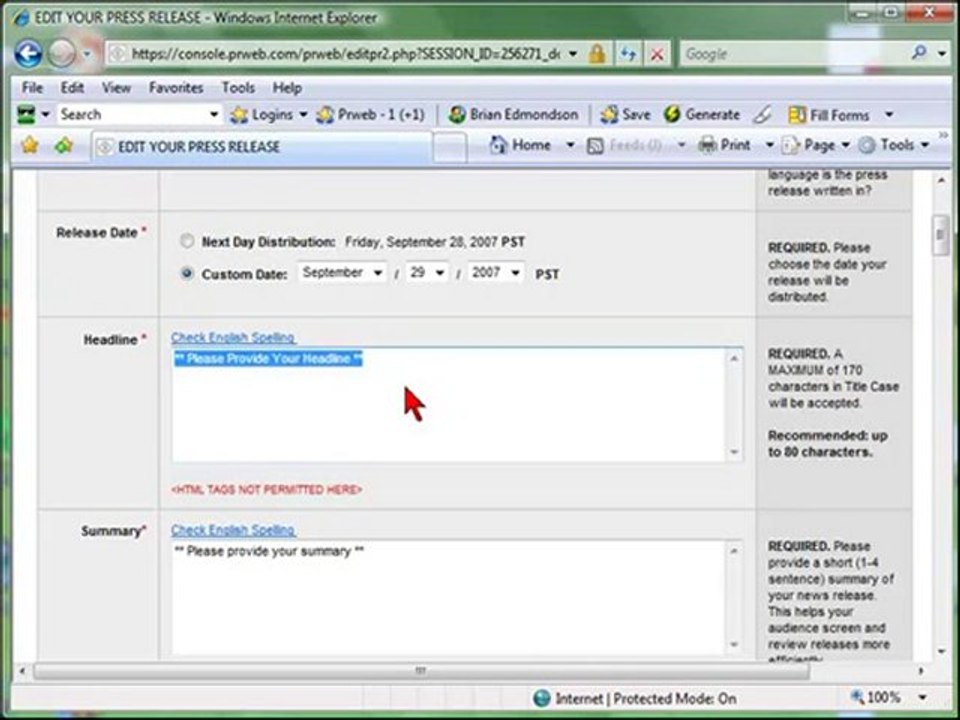This screenshot has width=960, height=720.
Task: Click Check English Spelling link above Headline
Action: tap(233, 337)
